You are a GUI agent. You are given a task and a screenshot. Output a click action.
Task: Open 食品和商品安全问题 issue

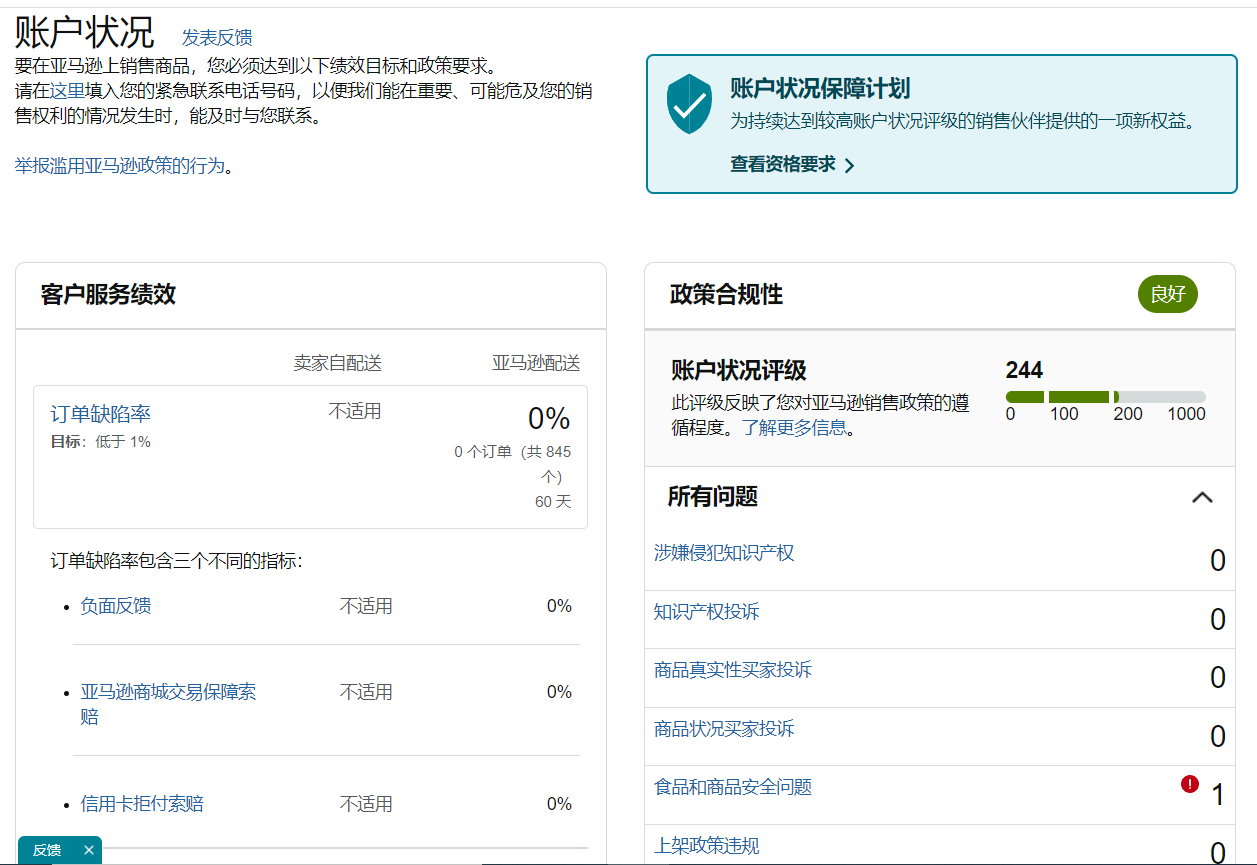tap(733, 787)
